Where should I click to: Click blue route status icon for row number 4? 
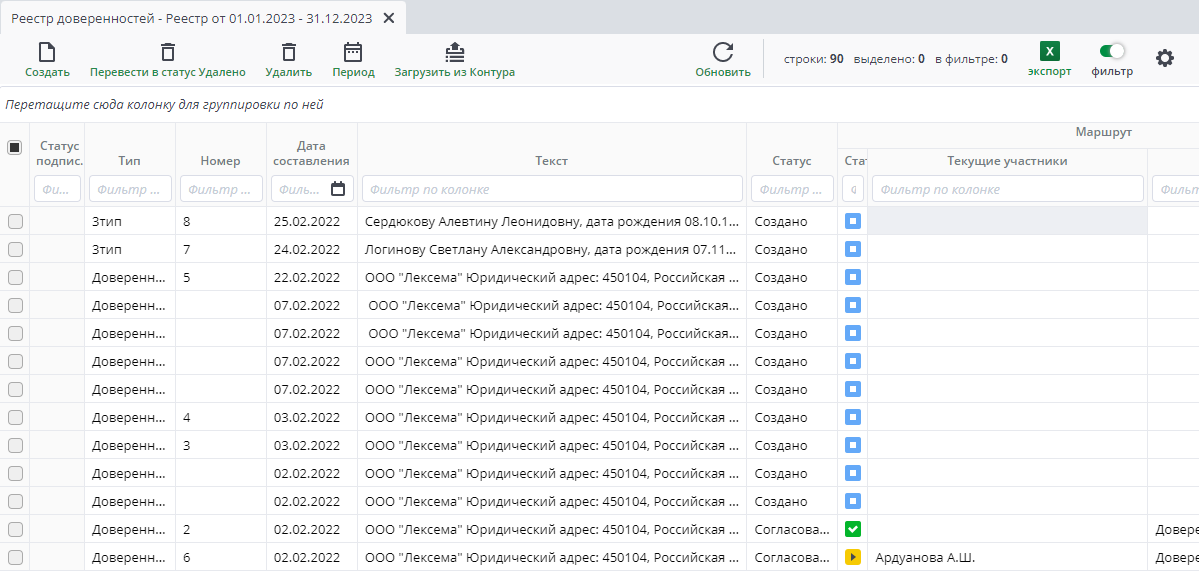(x=853, y=417)
